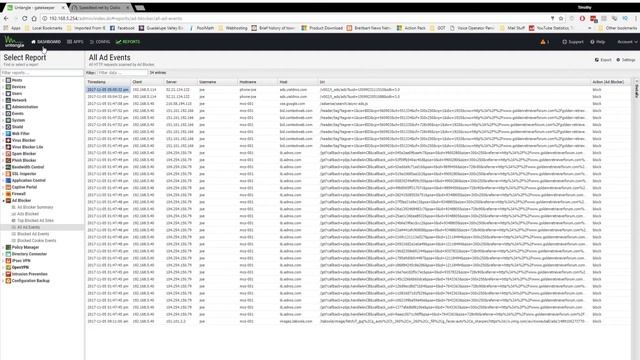Image resolution: width=640 pixels, height=360 pixels.
Task: Click the Virus Blocker icon
Action: pyautogui.click(x=8, y=140)
